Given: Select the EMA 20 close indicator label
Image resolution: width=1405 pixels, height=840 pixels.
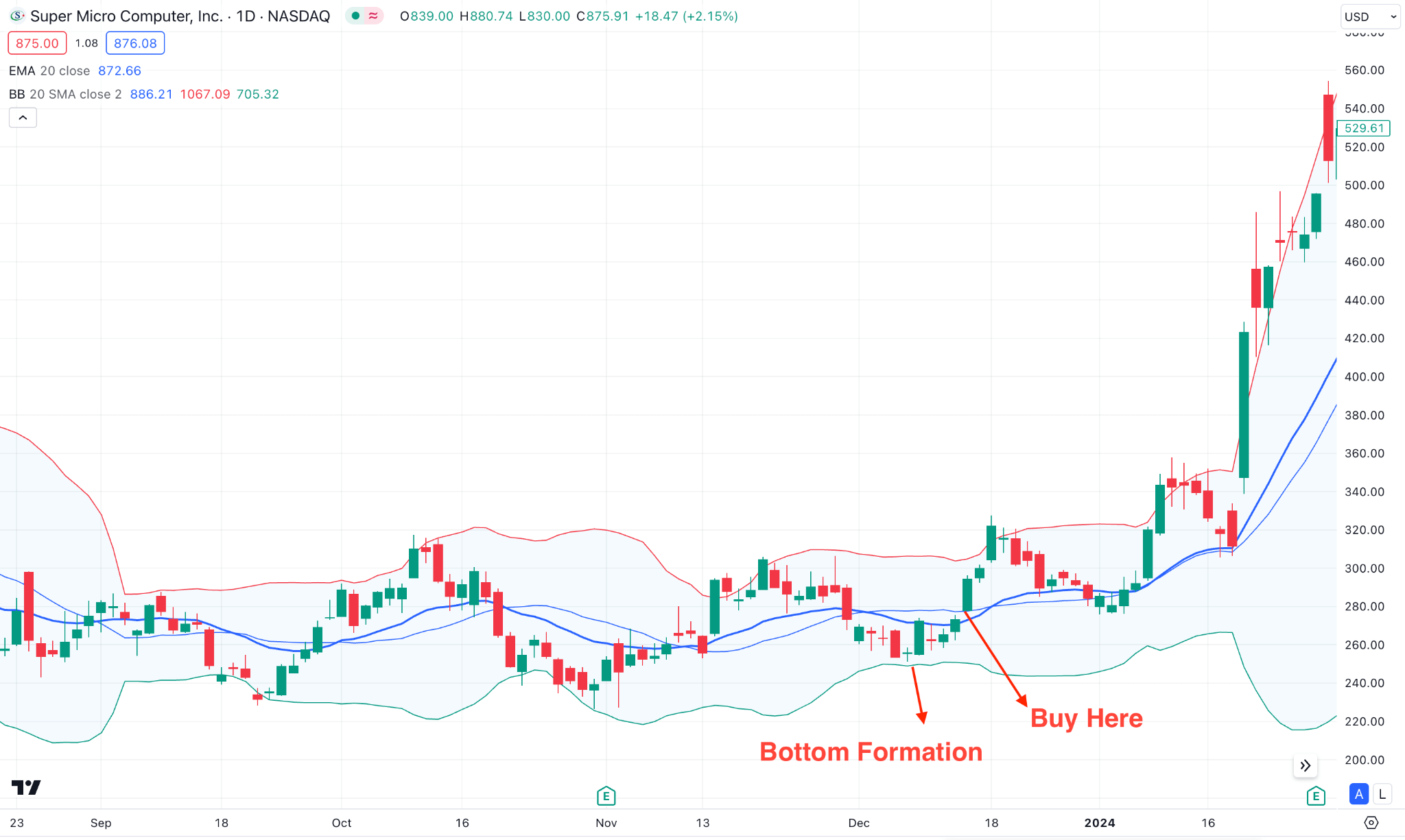Looking at the screenshot, I should coord(49,71).
